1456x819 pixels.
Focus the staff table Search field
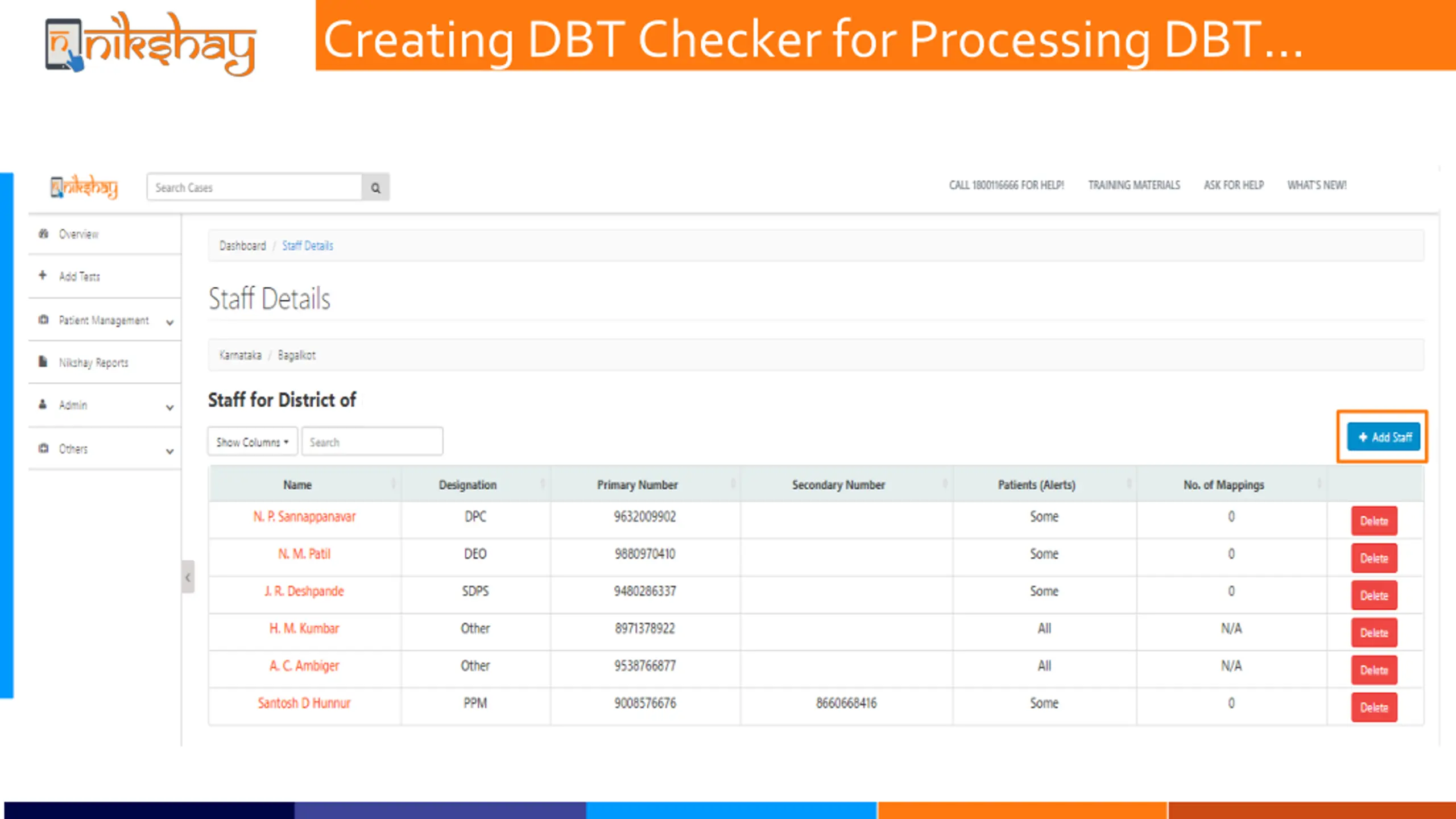click(x=373, y=442)
